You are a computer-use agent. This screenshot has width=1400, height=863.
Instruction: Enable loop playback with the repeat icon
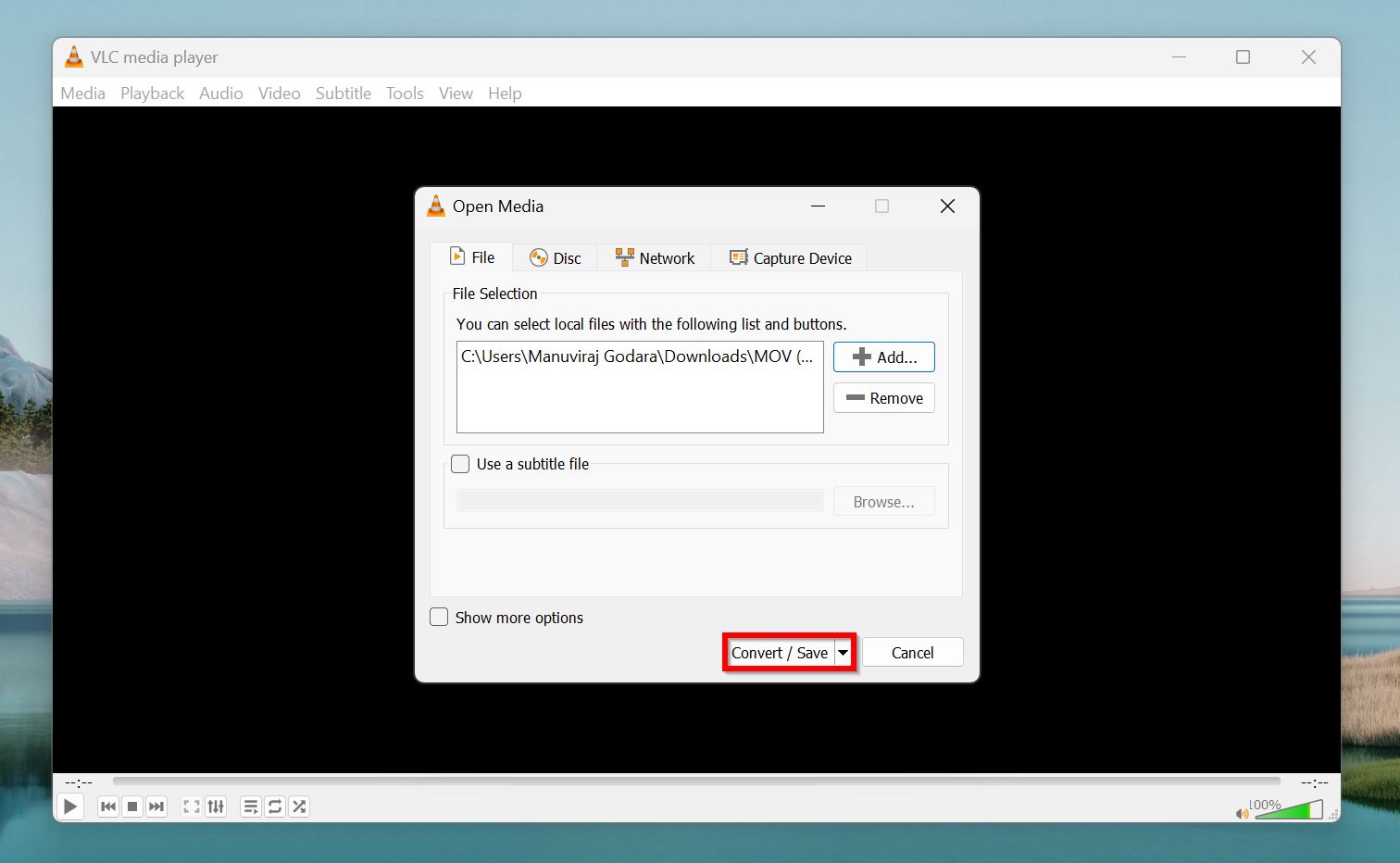click(274, 807)
